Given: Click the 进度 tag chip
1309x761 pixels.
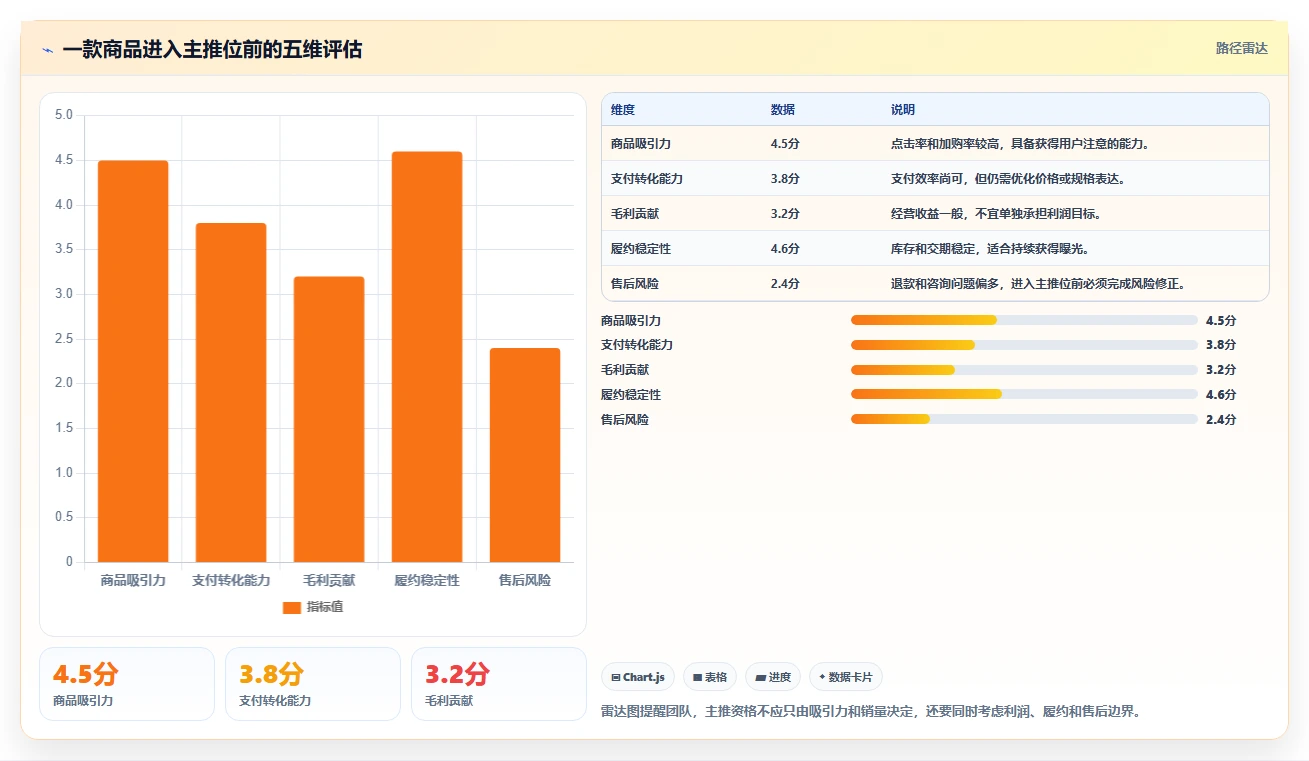Looking at the screenshot, I should [773, 677].
